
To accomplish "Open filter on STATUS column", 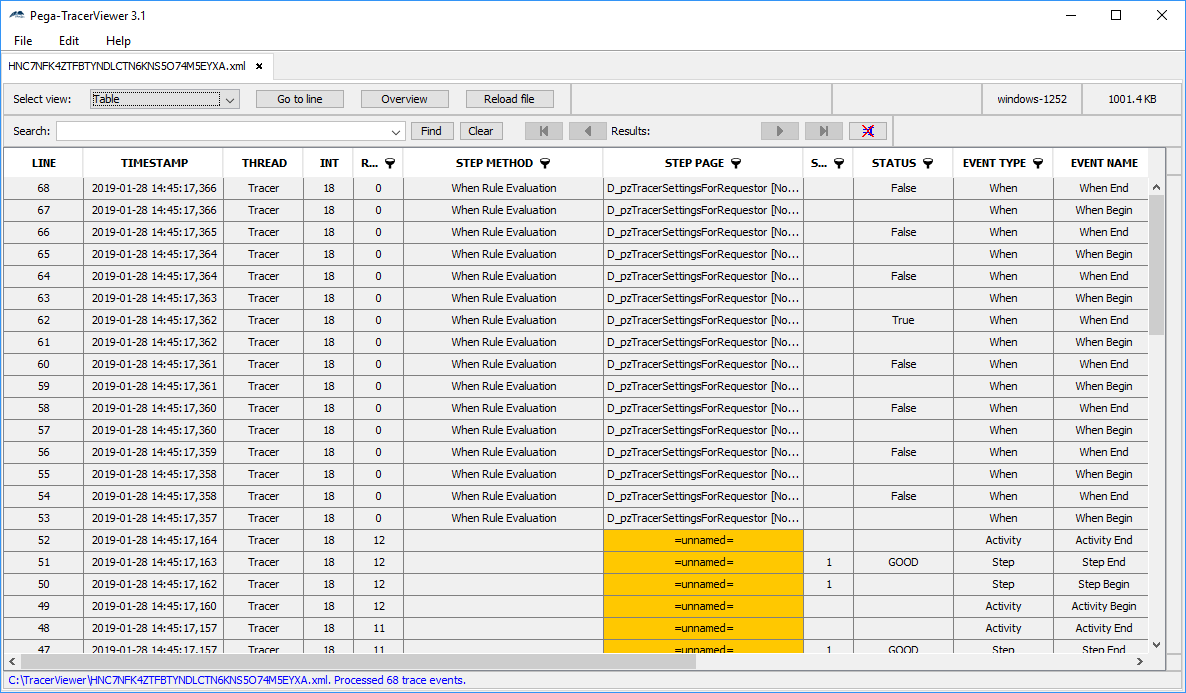I will (x=928, y=163).
